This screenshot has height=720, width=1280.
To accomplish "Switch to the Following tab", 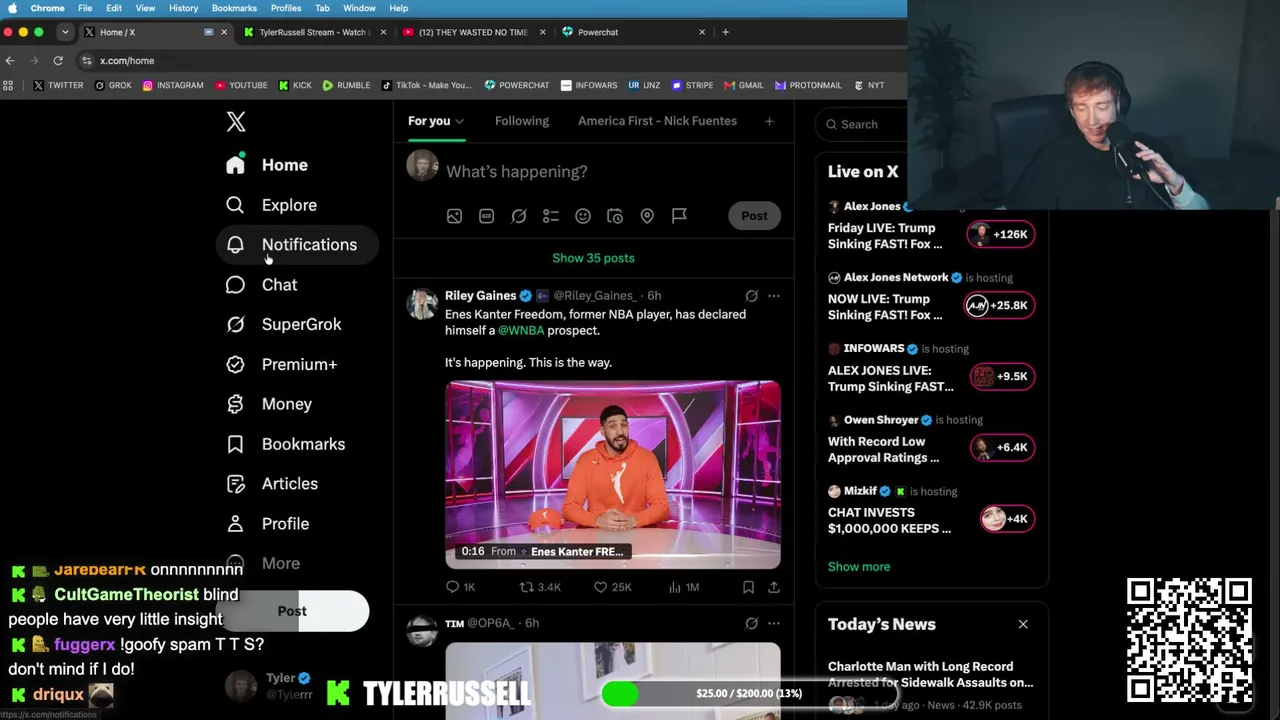I will [x=522, y=121].
